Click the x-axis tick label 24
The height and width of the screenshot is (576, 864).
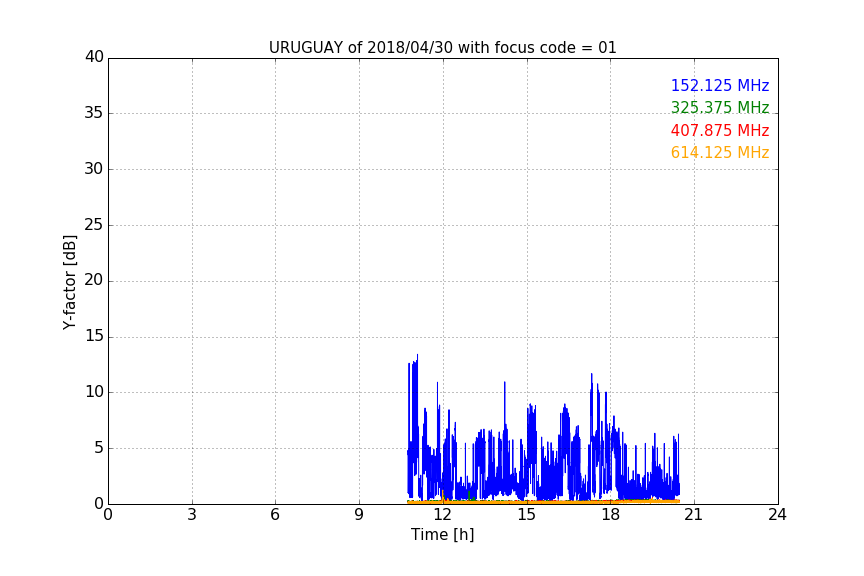(x=777, y=515)
